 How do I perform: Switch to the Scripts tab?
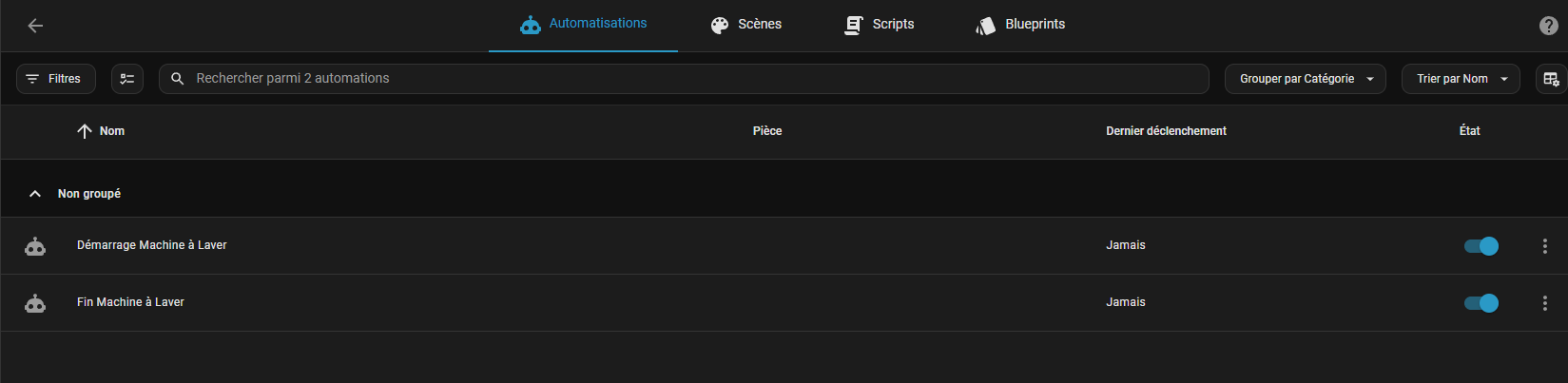coord(880,25)
